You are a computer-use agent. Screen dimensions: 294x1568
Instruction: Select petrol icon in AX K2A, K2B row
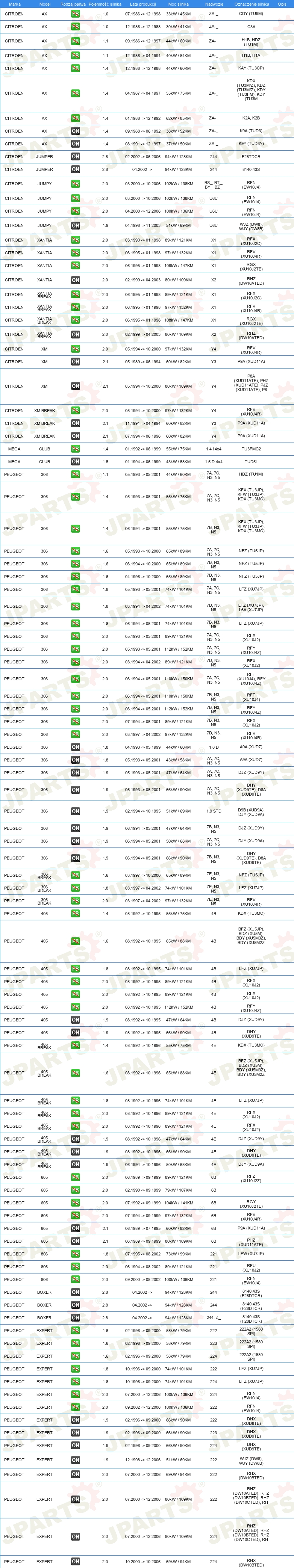(76, 118)
